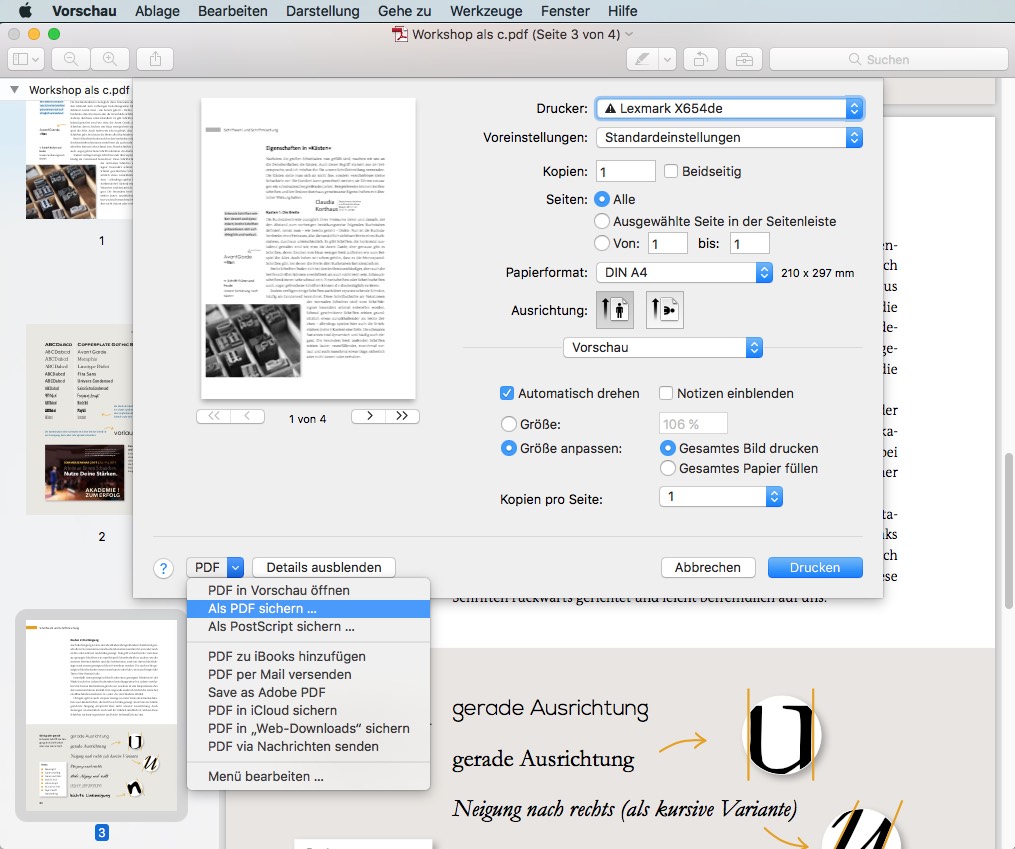
Task: Go to previous preview page arrow
Action: pos(247,416)
